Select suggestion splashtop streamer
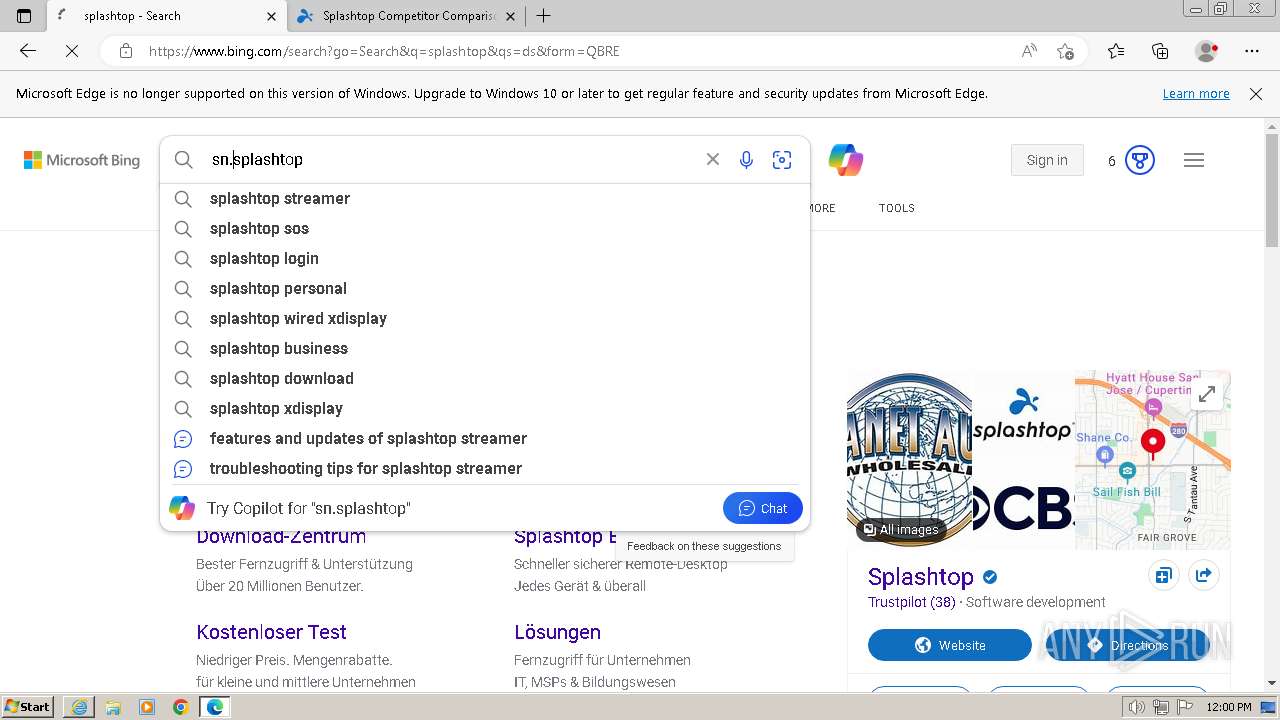The image size is (1280, 720). pyautogui.click(x=485, y=198)
